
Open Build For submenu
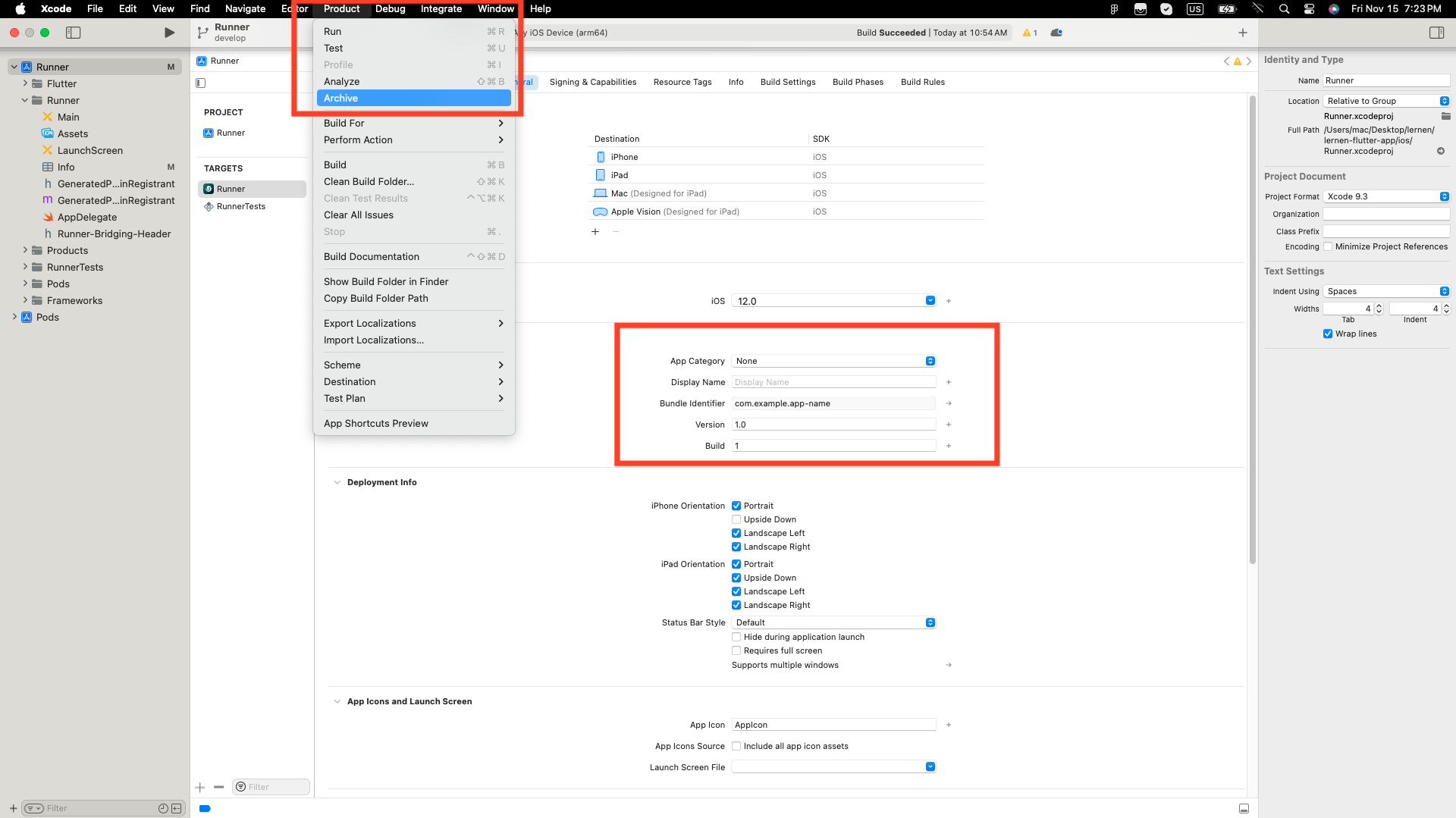pos(414,123)
